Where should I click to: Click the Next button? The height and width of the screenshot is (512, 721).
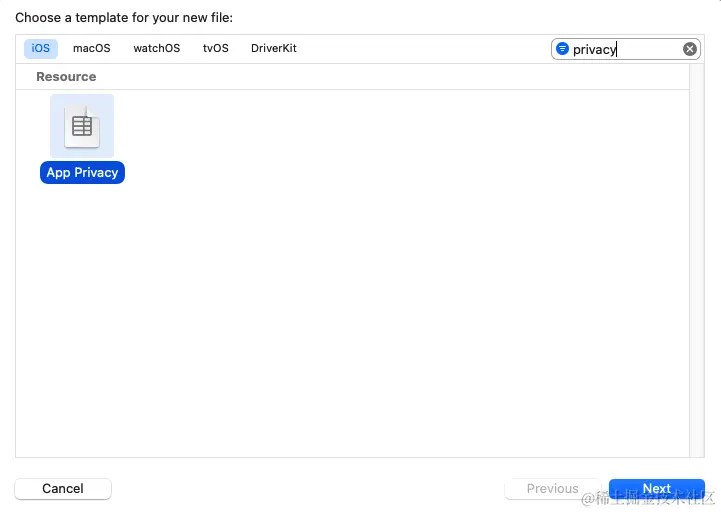pyautogui.click(x=657, y=488)
